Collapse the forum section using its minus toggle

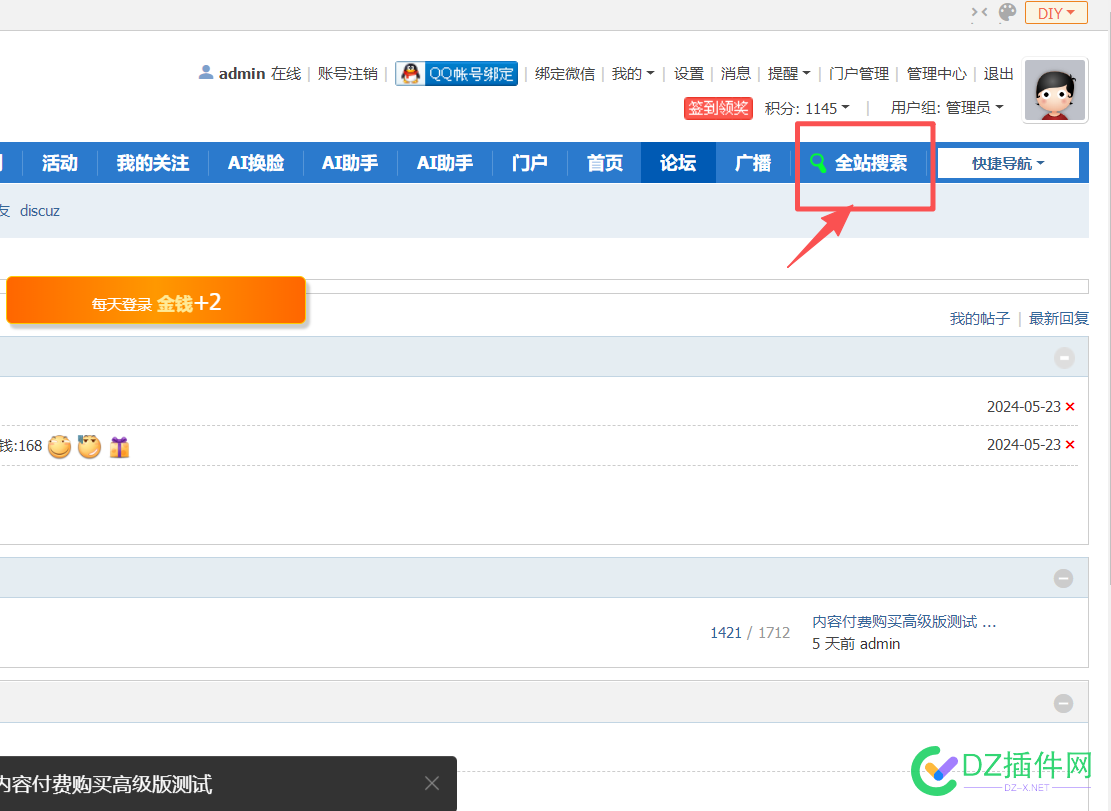(1063, 577)
